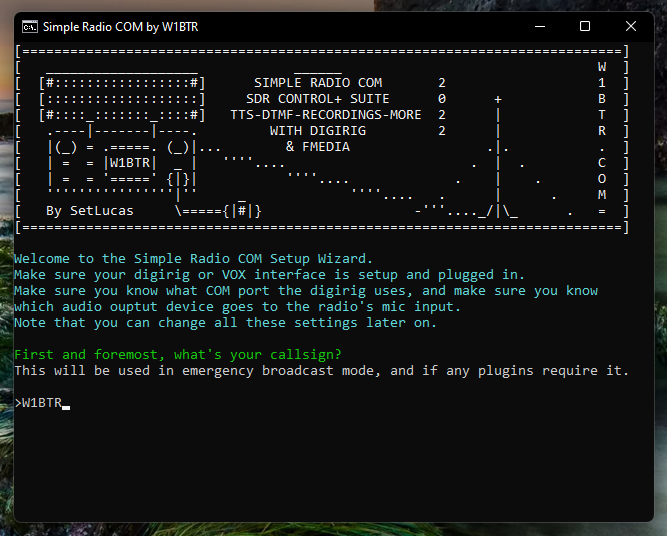Minimize the Simple Radio COM window
The height and width of the screenshot is (536, 667).
[x=540, y=26]
